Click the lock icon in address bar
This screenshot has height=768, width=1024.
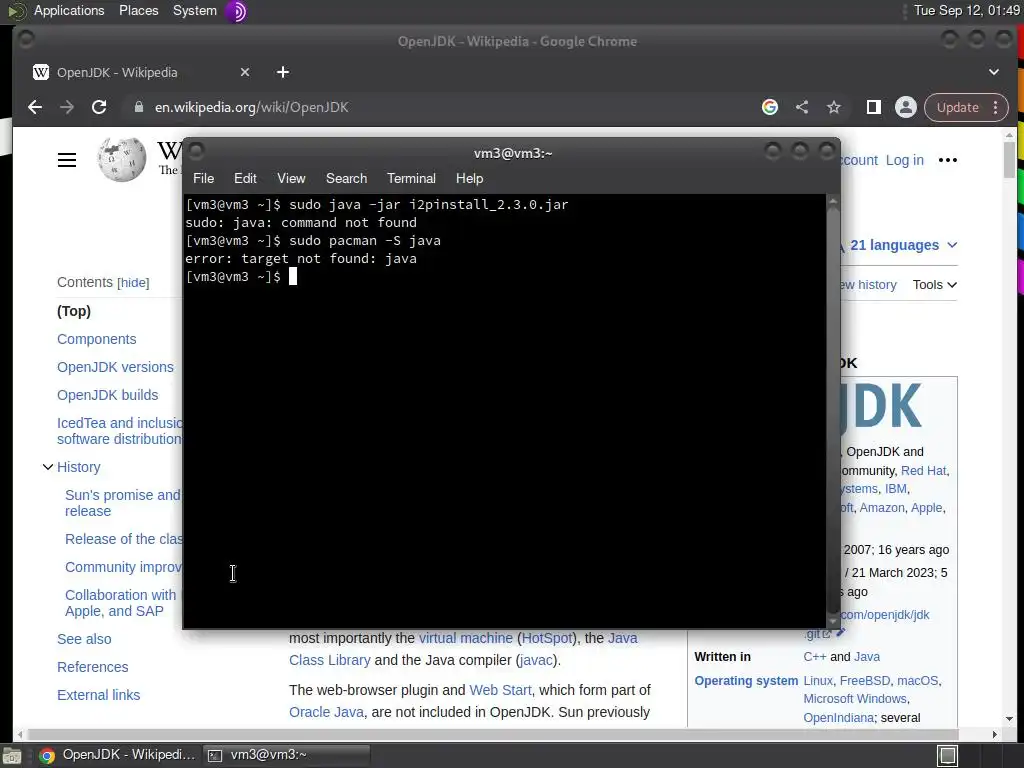[x=138, y=107]
